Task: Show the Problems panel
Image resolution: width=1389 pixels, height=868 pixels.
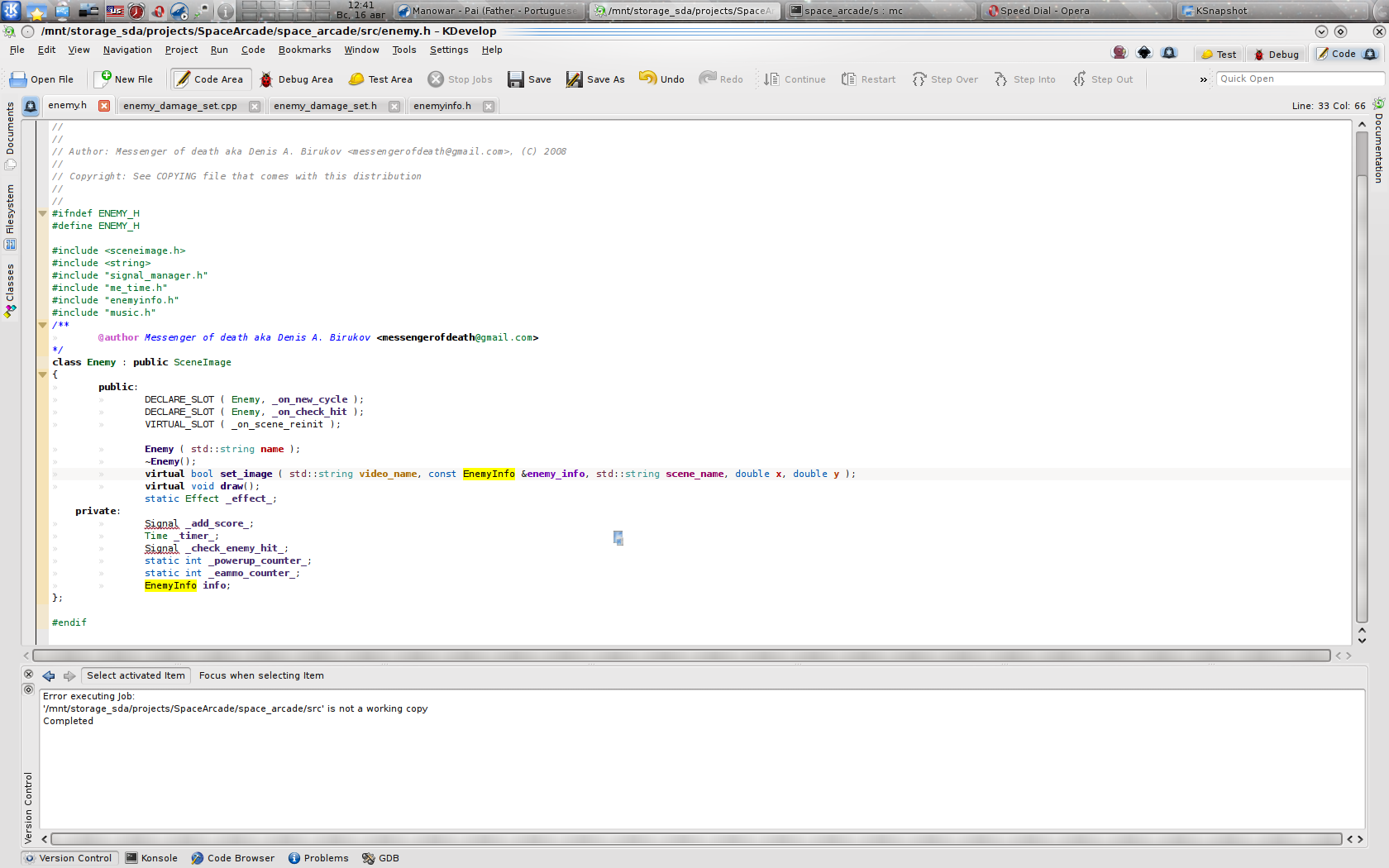Action: click(318, 858)
